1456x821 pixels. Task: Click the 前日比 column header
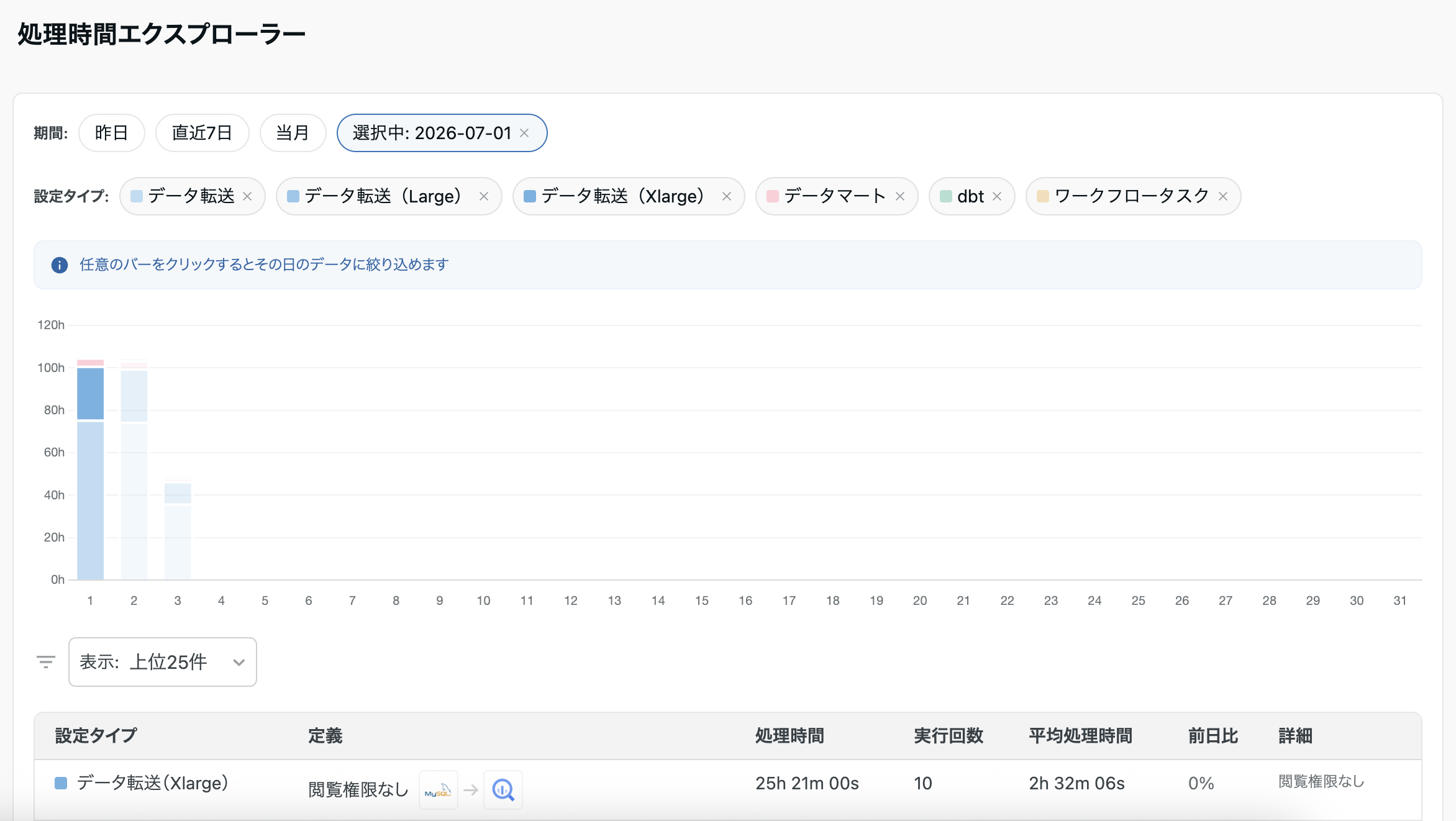pos(1213,736)
